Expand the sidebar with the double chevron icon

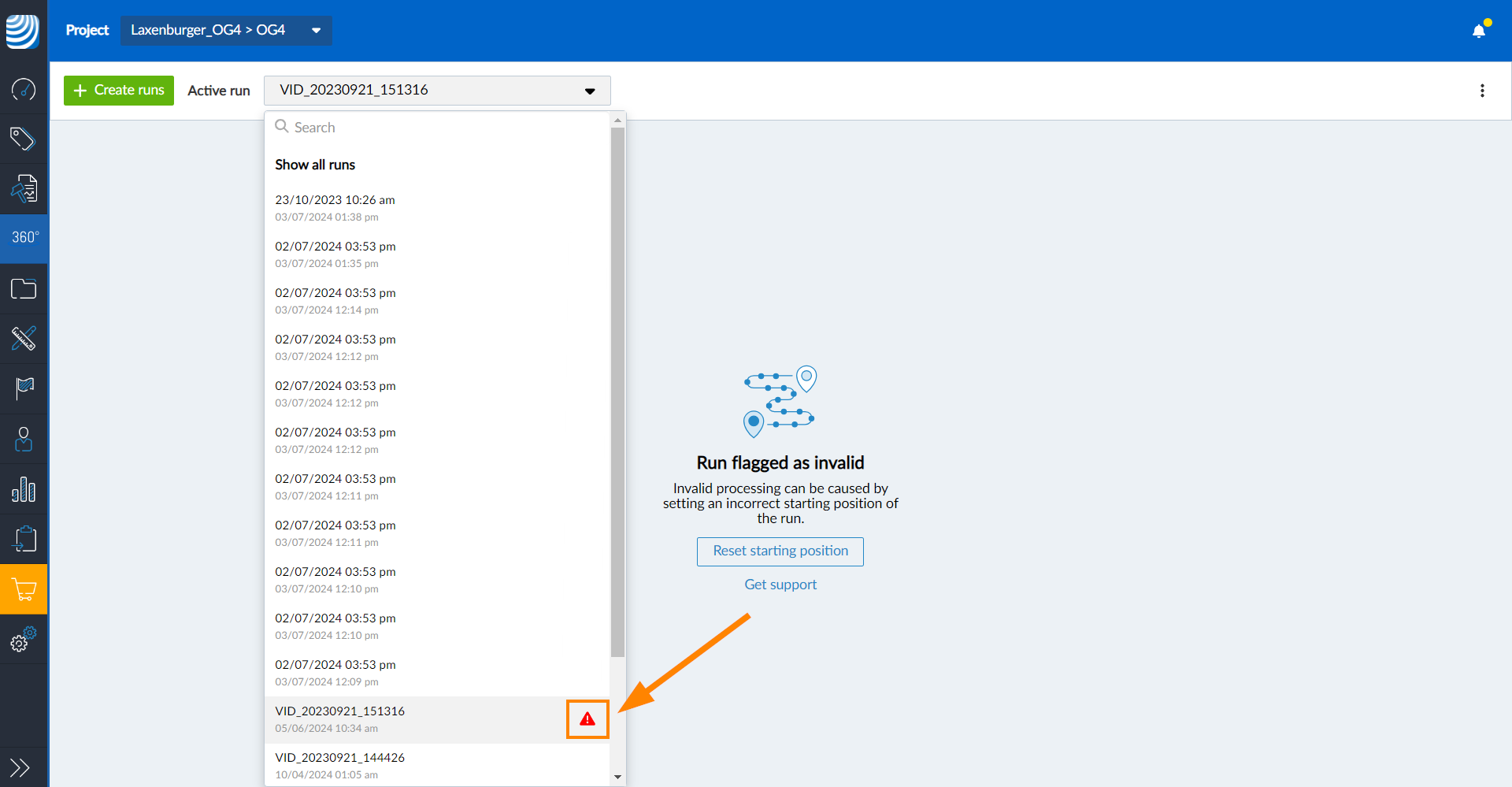point(20,767)
